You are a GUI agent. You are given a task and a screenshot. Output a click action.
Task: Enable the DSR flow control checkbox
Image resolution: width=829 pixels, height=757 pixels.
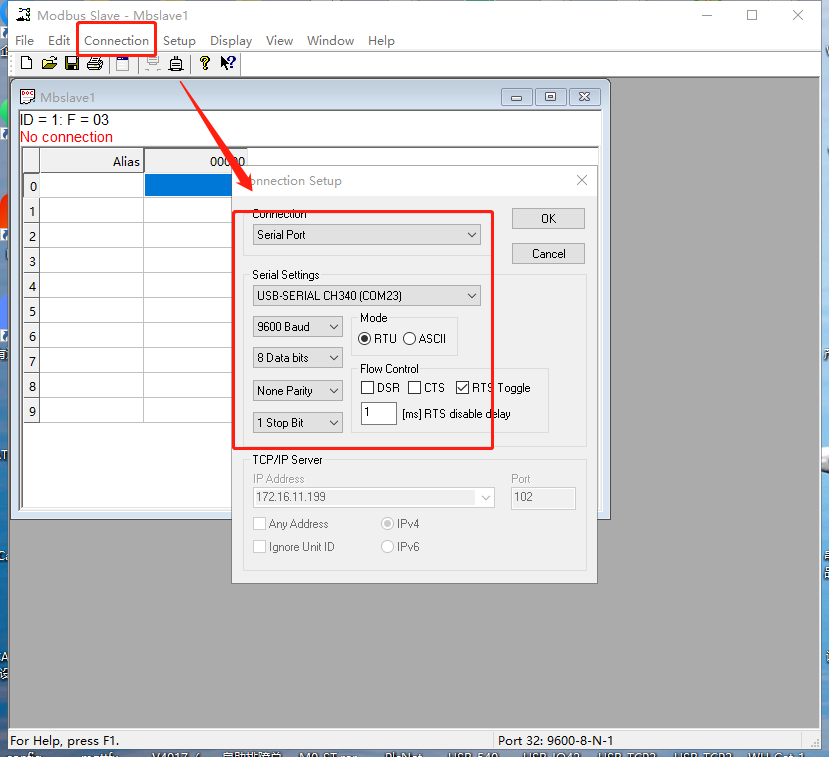368,388
